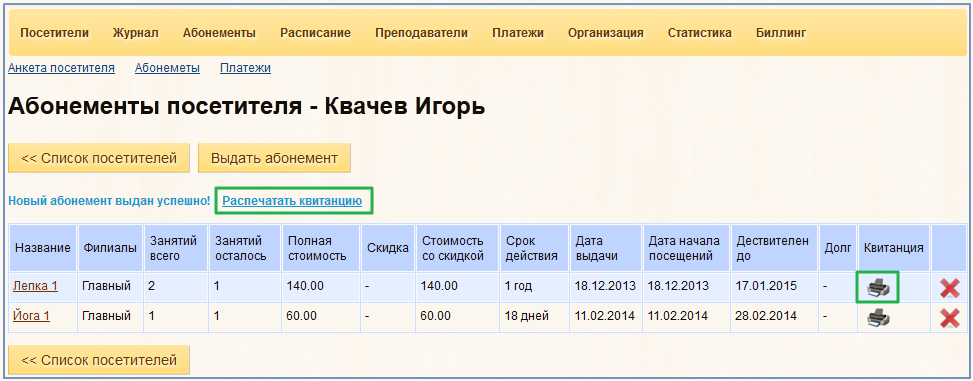
Task: Open the Статистика menu
Action: [699, 33]
